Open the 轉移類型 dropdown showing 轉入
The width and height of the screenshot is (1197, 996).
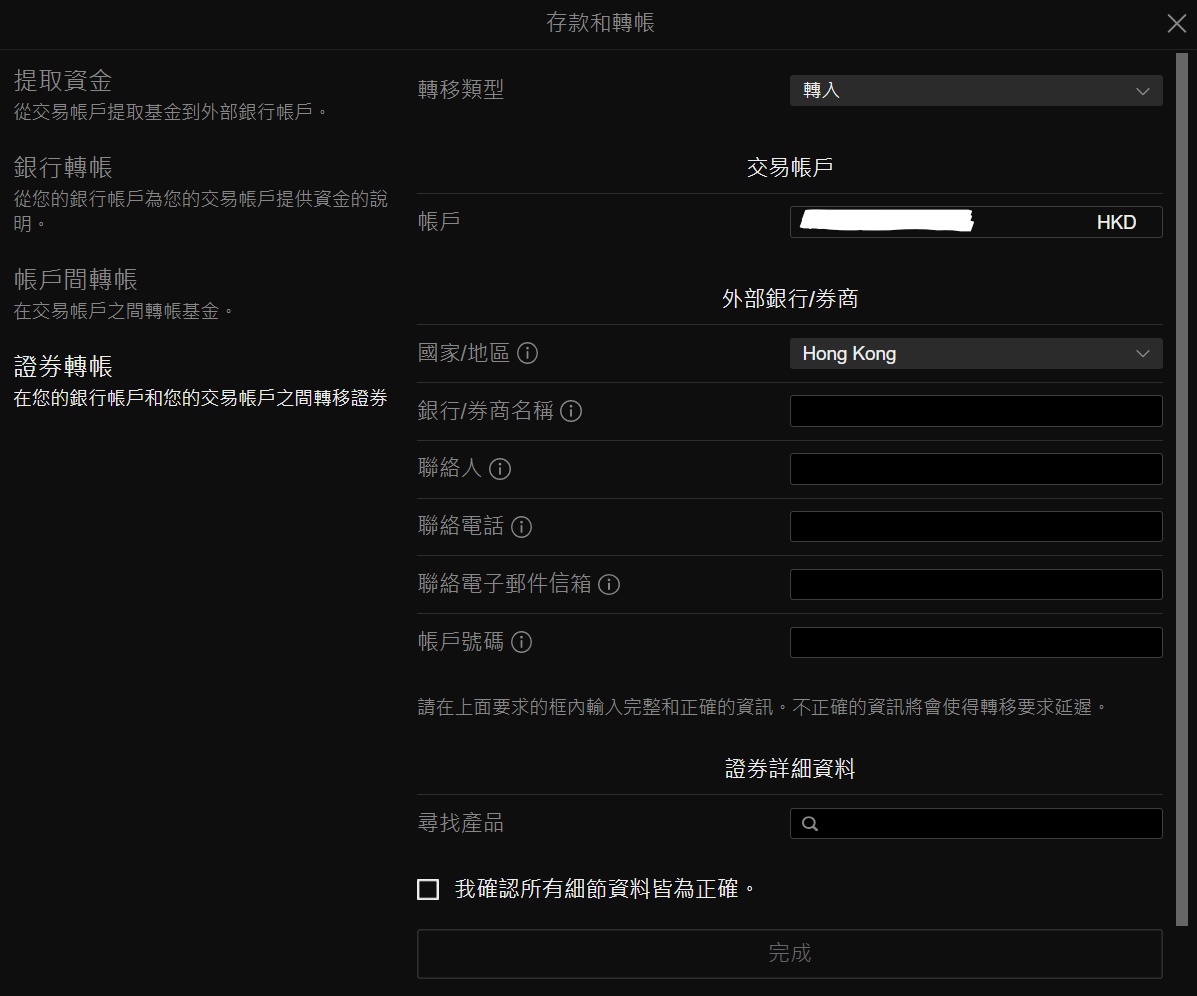[975, 90]
